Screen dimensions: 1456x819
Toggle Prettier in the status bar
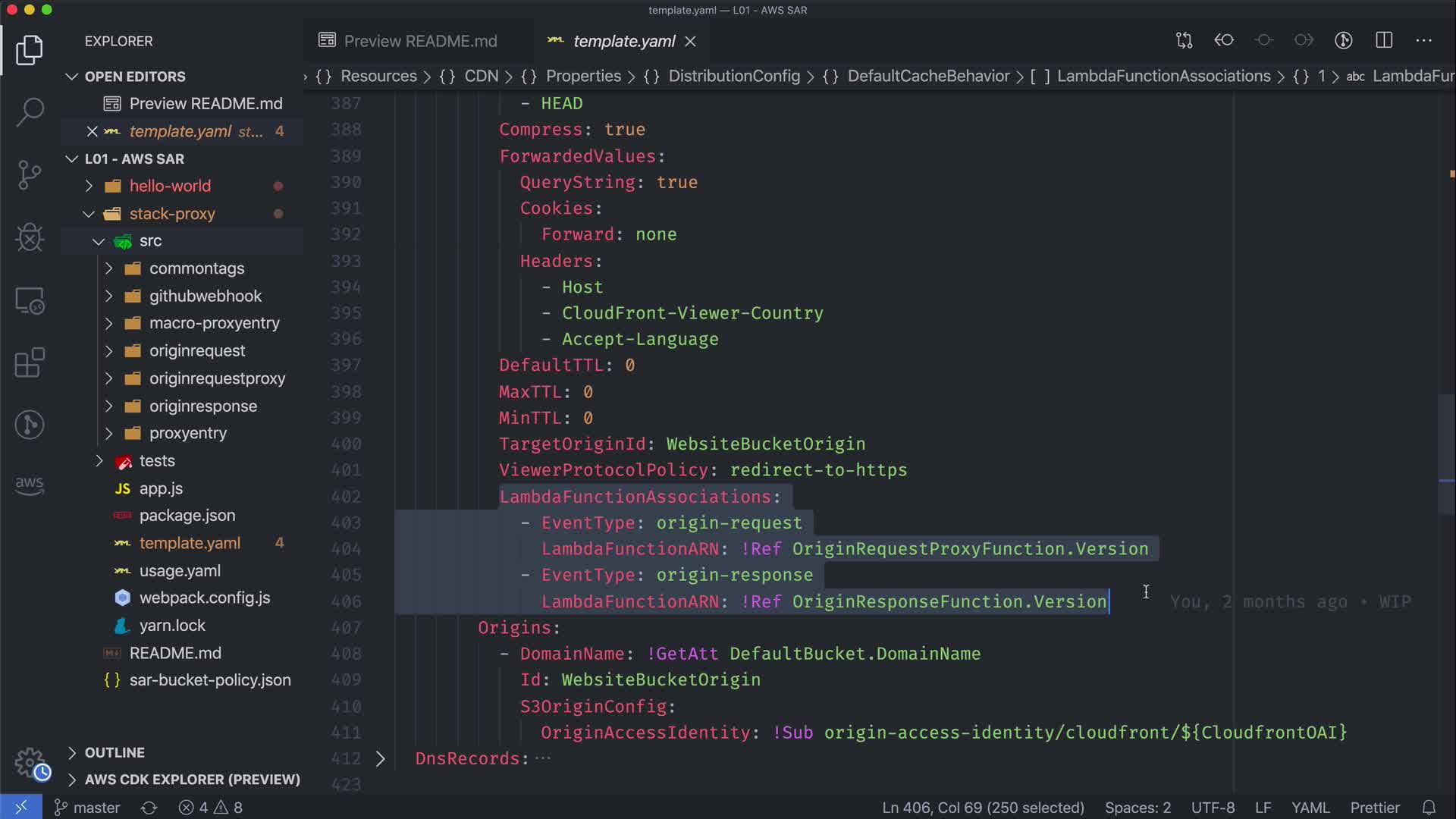pyautogui.click(x=1374, y=808)
